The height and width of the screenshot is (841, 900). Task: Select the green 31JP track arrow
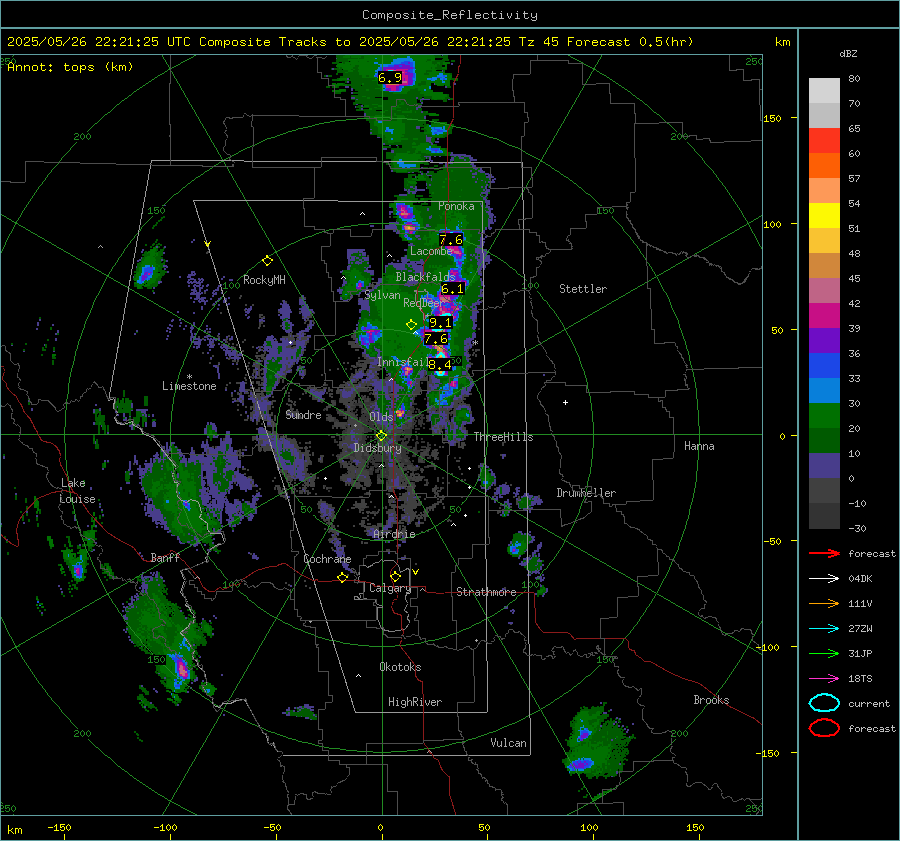pos(824,653)
